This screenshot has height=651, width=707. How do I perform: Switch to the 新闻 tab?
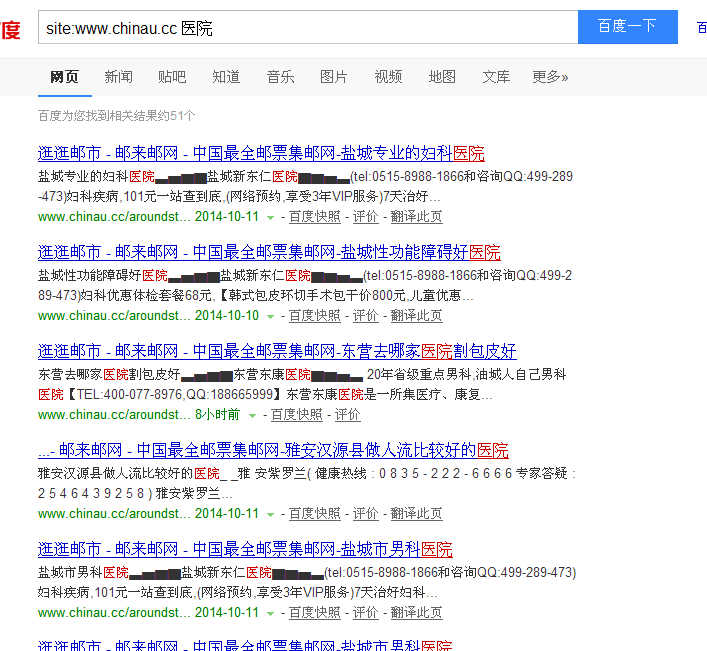click(119, 77)
